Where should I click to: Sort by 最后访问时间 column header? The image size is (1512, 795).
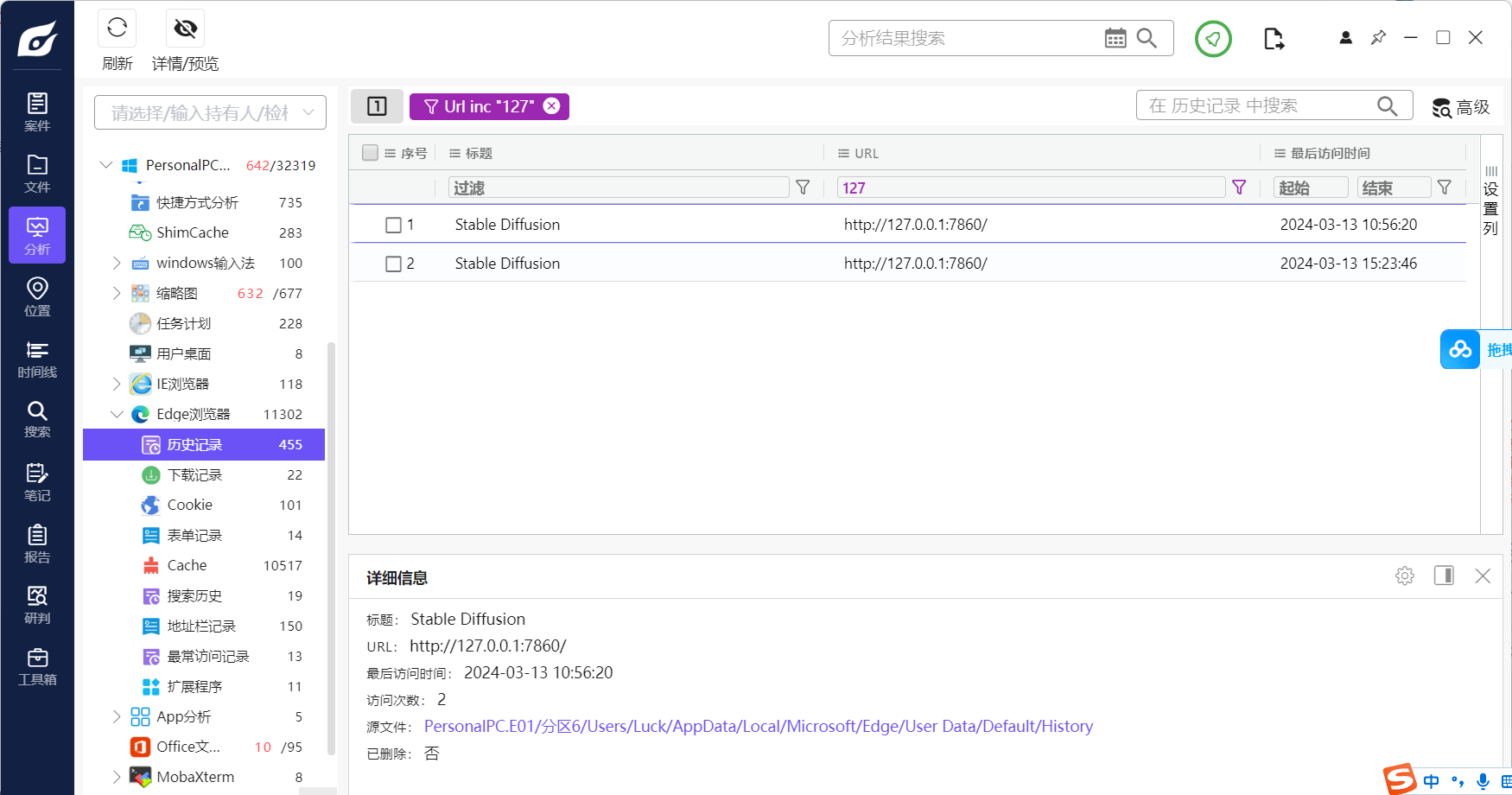(x=1322, y=153)
